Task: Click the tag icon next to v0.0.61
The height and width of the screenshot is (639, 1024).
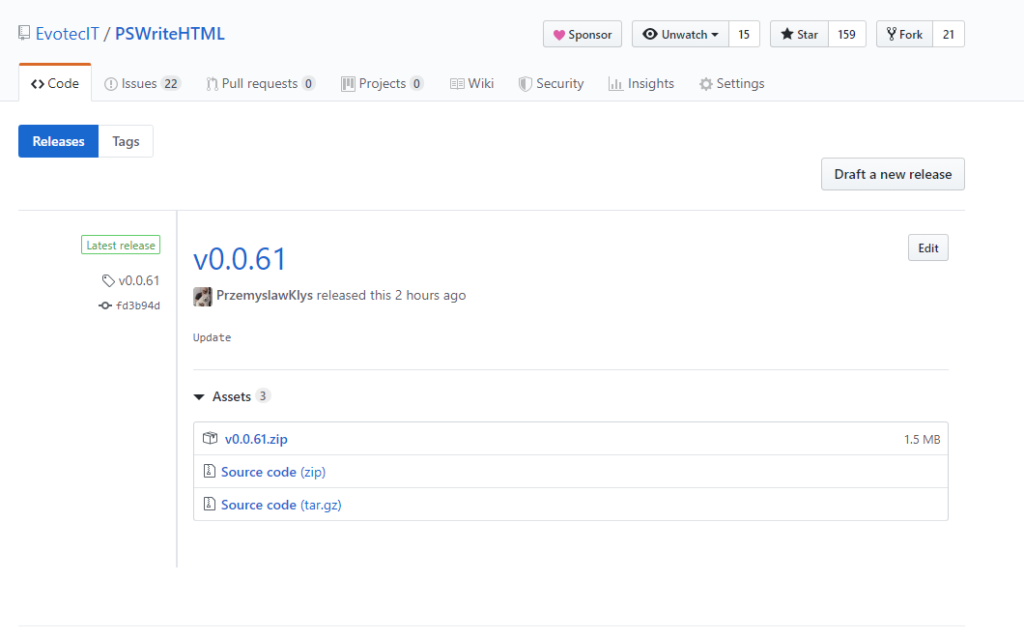Action: [108, 281]
